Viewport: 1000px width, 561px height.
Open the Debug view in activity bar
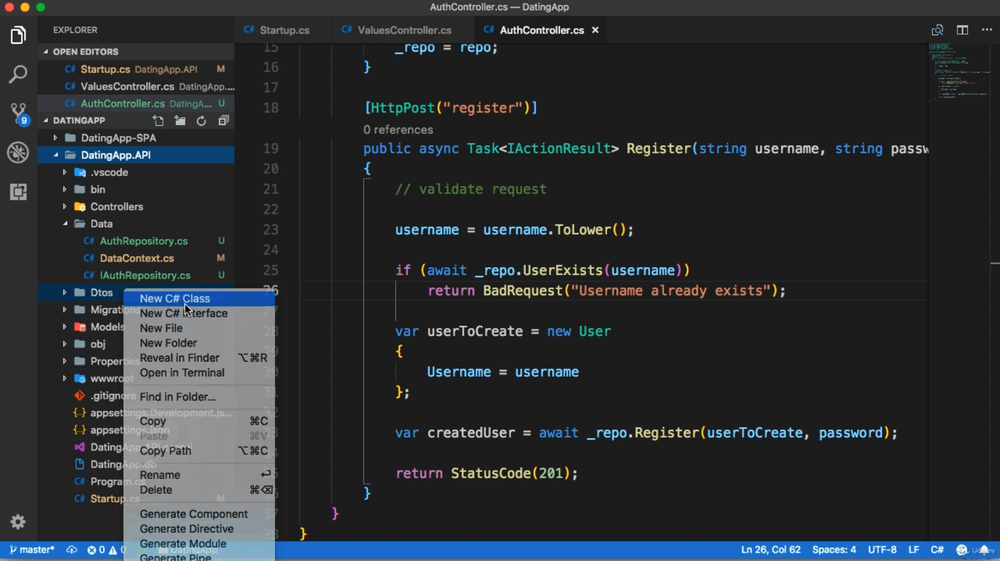point(18,152)
